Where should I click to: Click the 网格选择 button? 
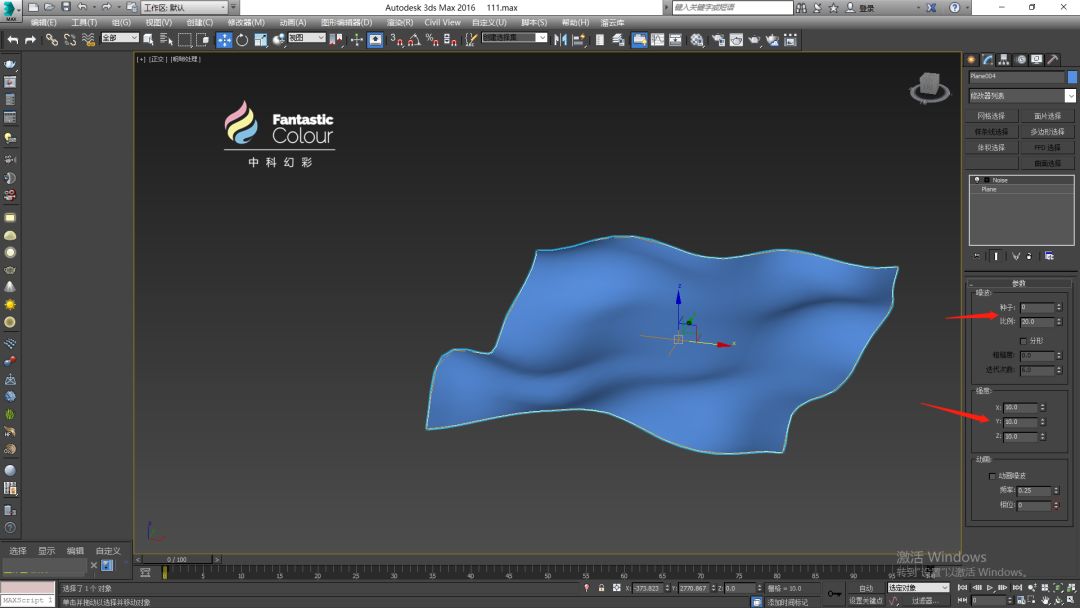click(991, 116)
